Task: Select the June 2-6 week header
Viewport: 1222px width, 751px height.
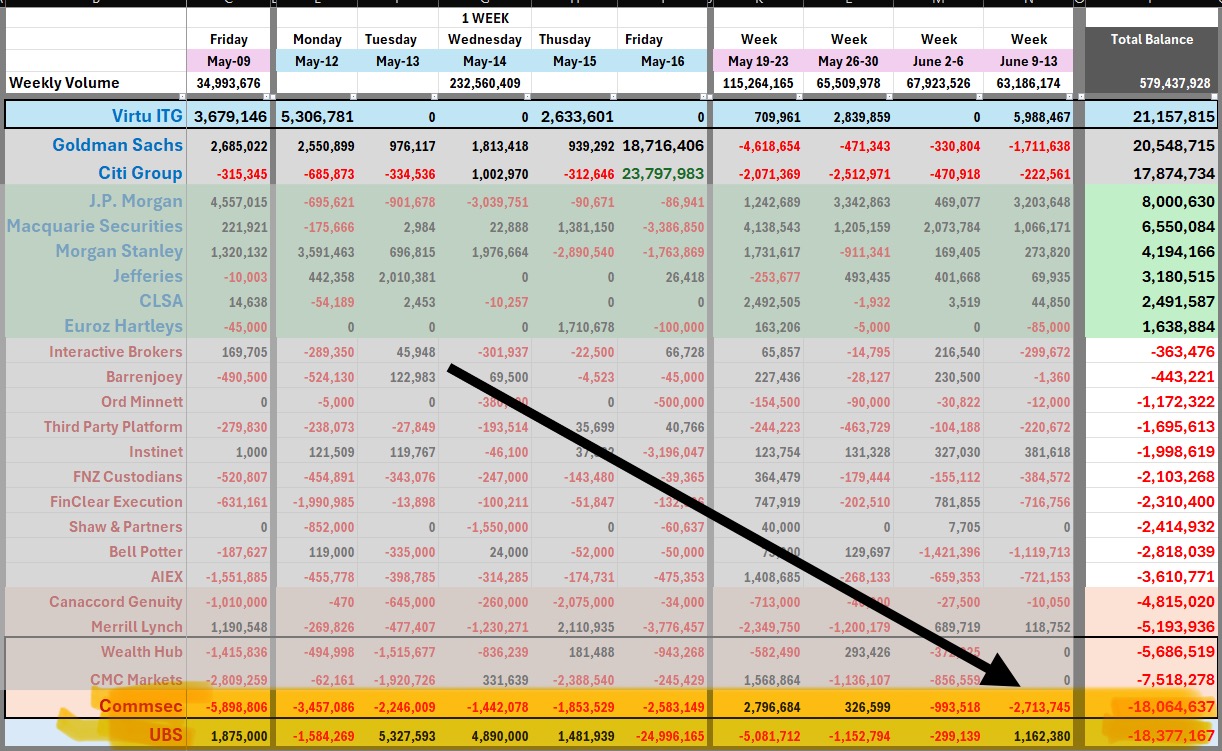Action: coord(939,61)
